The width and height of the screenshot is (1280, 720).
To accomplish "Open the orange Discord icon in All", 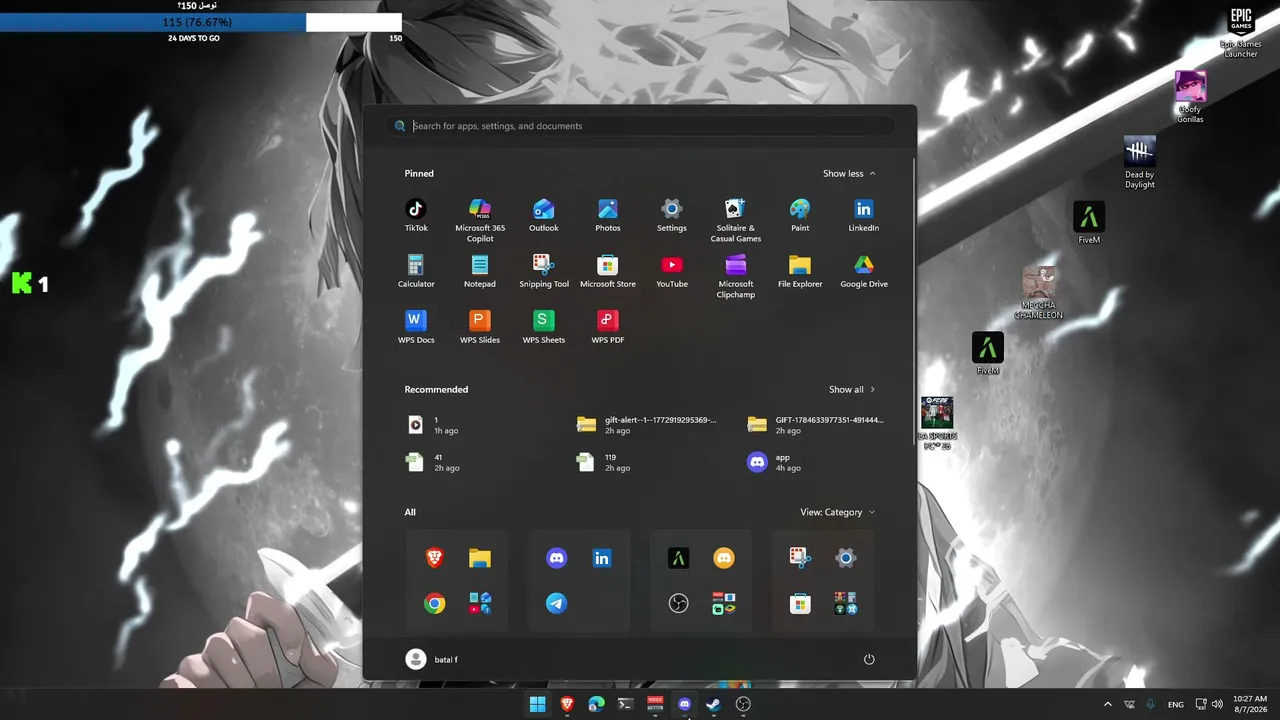I will (x=724, y=558).
